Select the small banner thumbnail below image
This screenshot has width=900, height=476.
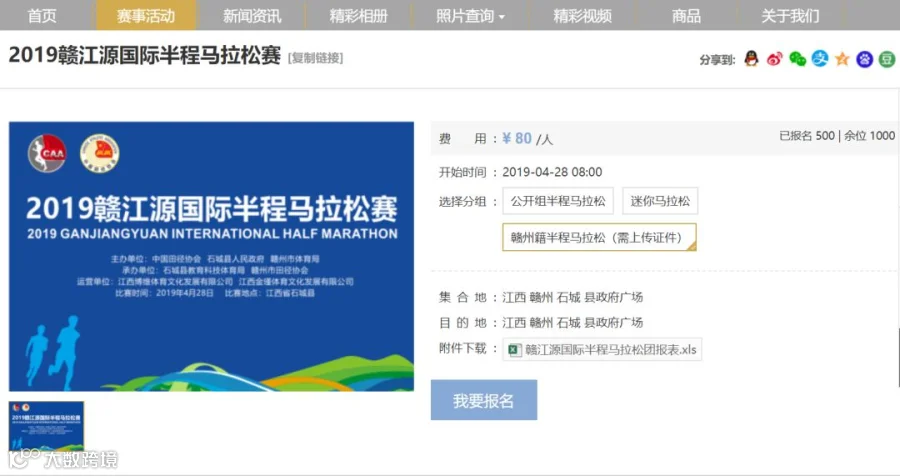click(x=46, y=427)
